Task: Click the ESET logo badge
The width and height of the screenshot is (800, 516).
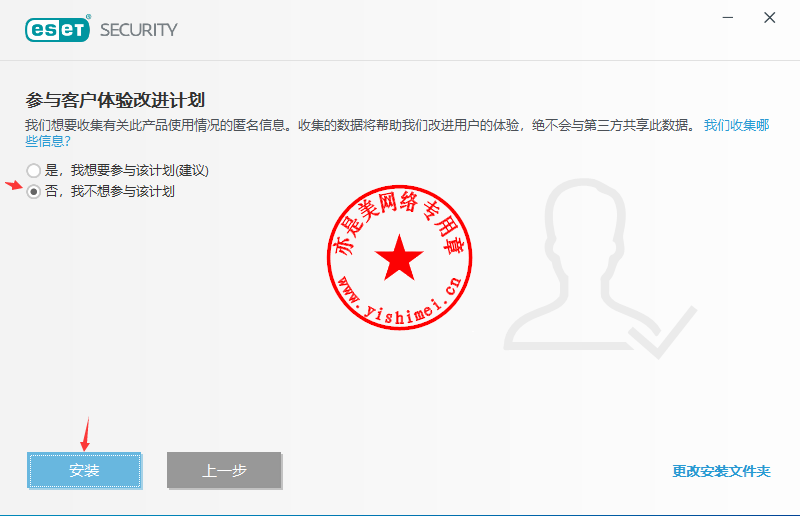Action: coord(58,29)
